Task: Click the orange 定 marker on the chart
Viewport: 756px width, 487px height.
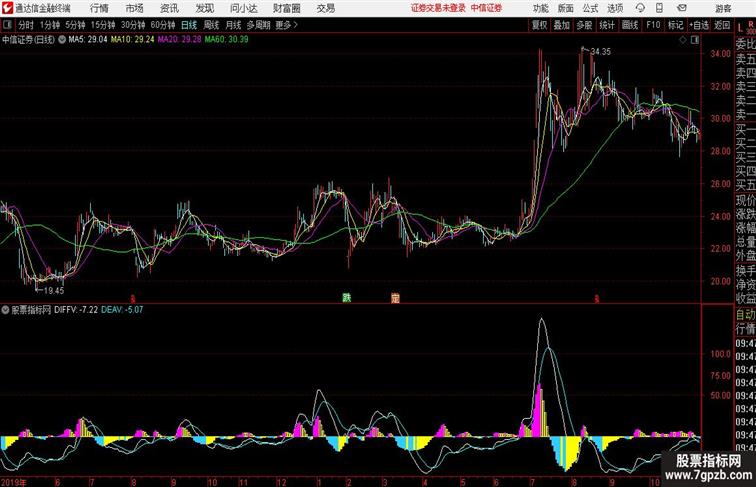Action: click(x=395, y=298)
